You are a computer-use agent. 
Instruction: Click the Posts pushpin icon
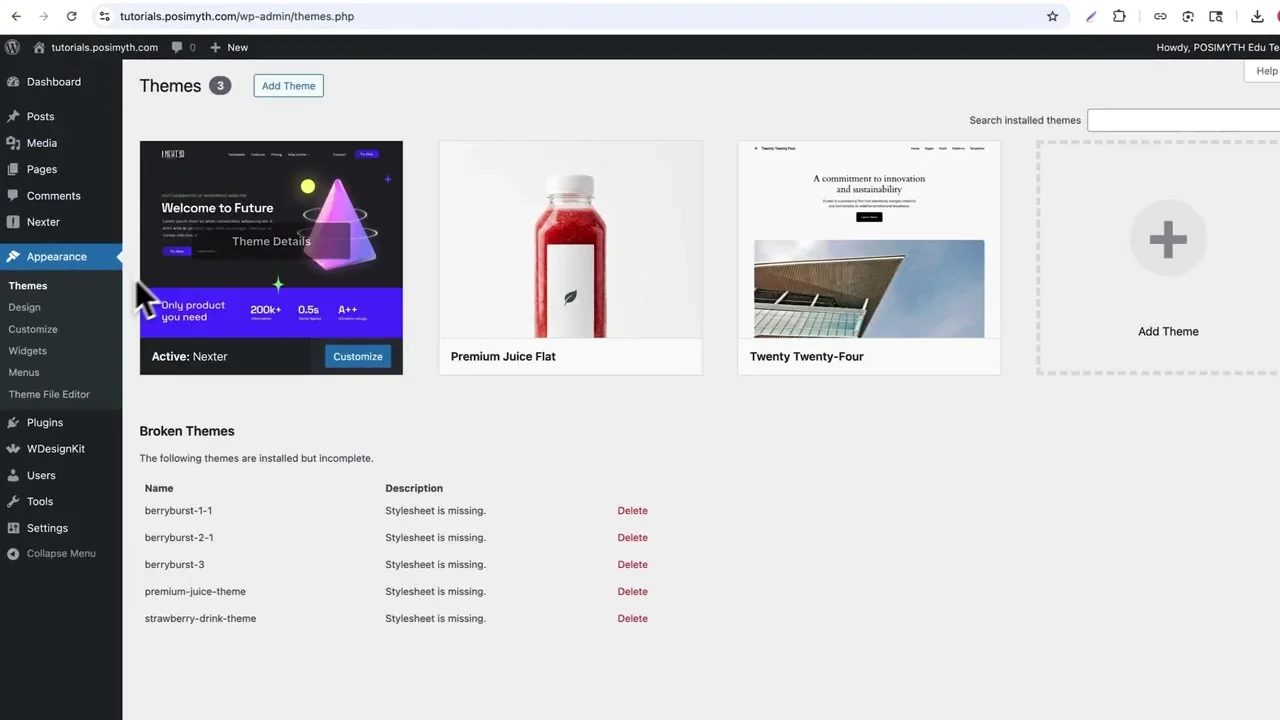[13, 117]
